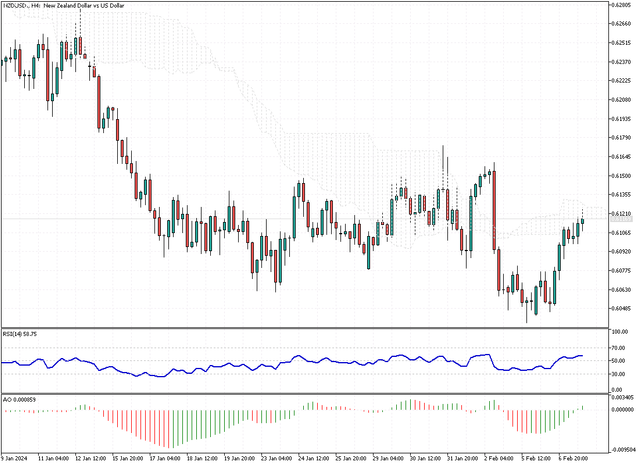Click the RSI(14) indicator label
This screenshot has height=465, width=639.
click(20, 334)
